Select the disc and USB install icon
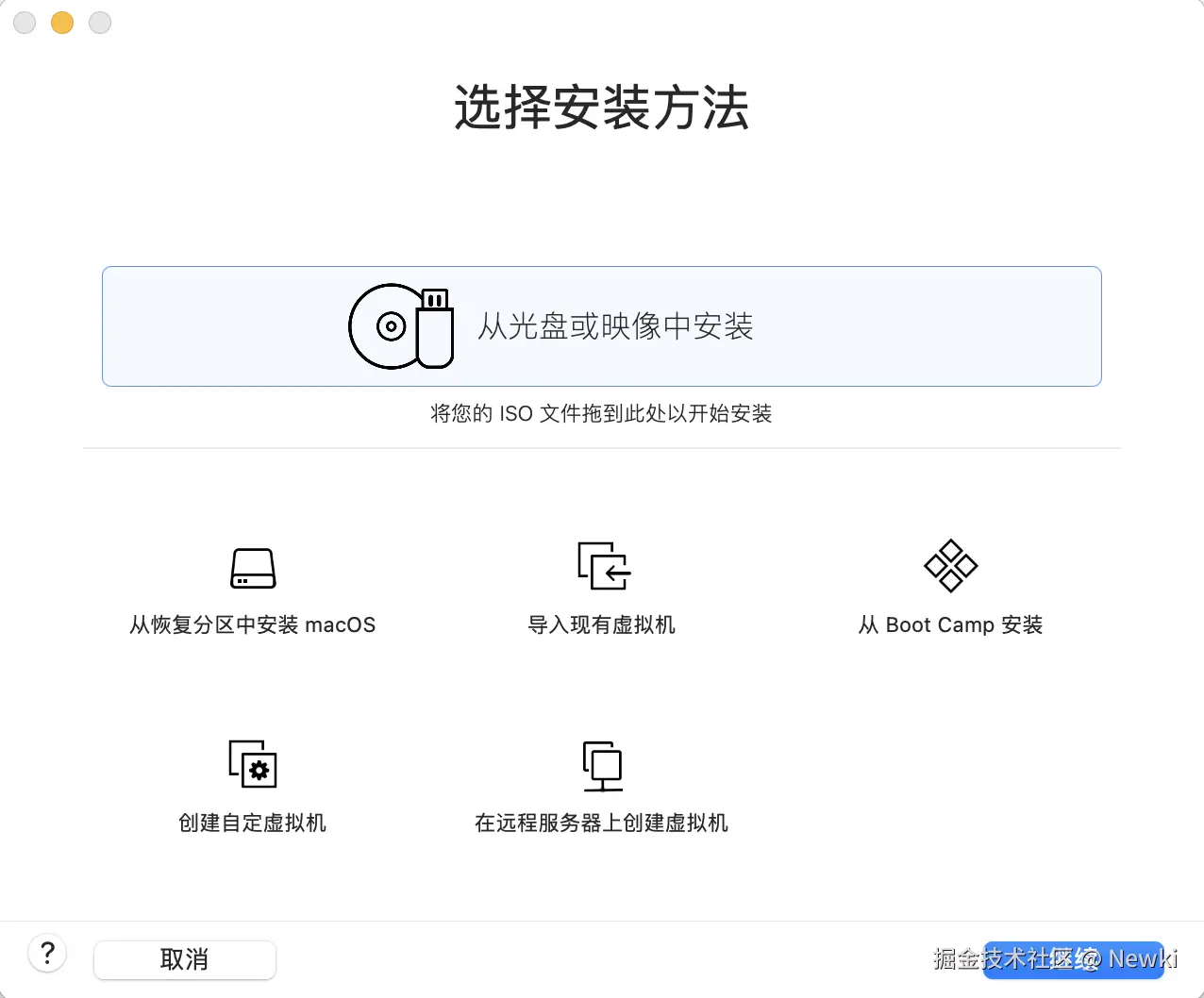This screenshot has height=998, width=1204. coord(402,326)
